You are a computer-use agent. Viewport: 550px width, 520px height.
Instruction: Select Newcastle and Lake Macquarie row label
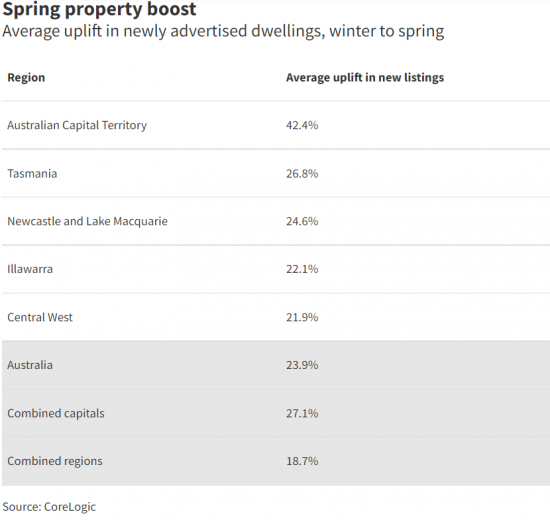tap(87, 221)
